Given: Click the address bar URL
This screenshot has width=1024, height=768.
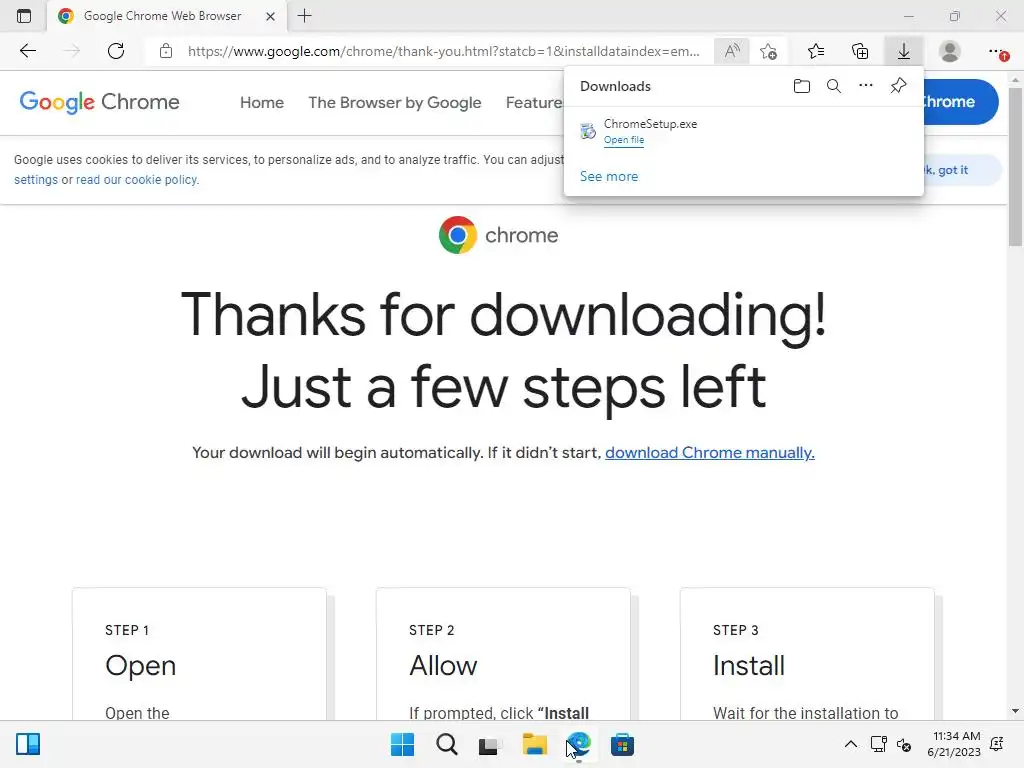Looking at the screenshot, I should pyautogui.click(x=443, y=51).
